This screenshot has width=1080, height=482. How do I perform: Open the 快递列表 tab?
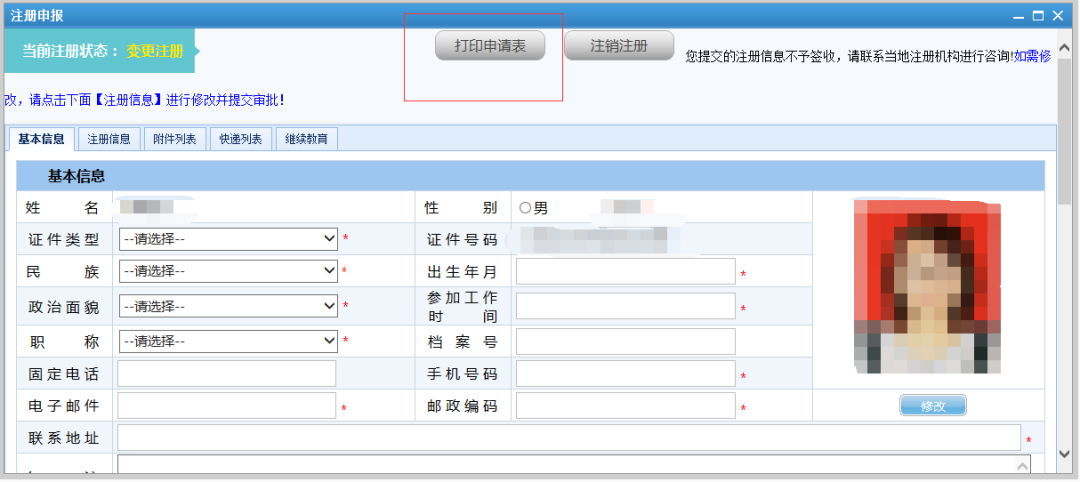[241, 139]
